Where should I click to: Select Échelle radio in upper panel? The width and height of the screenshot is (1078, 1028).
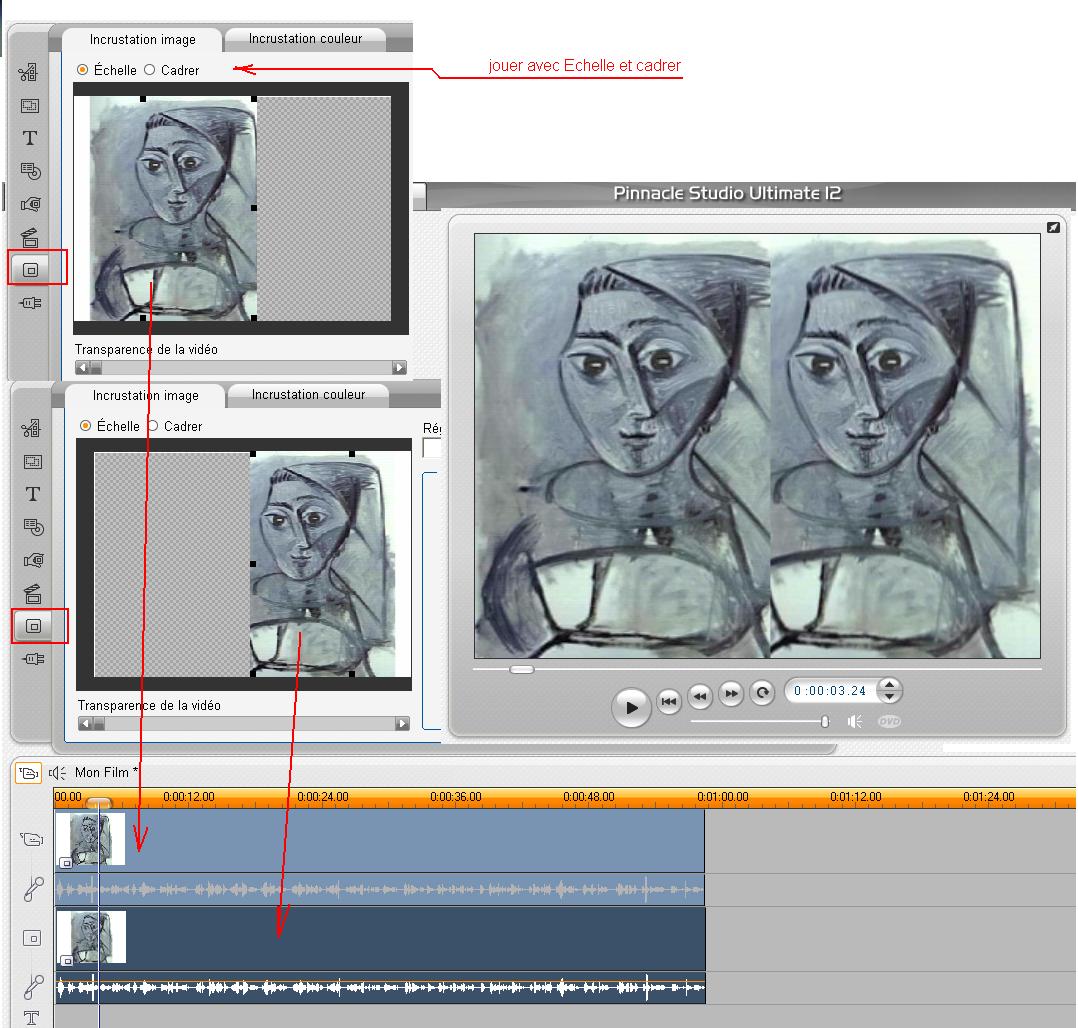tap(82, 69)
